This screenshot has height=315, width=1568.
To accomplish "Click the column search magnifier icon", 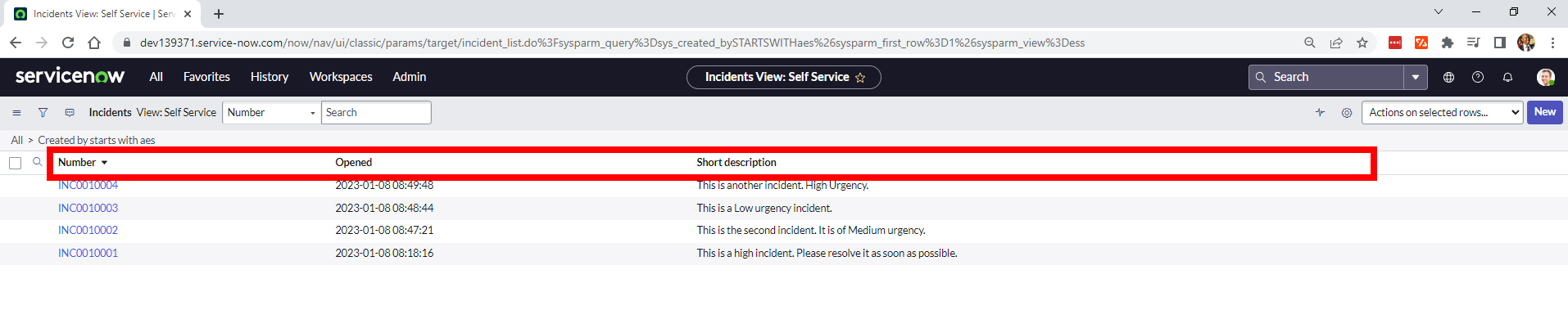I will coord(37,162).
